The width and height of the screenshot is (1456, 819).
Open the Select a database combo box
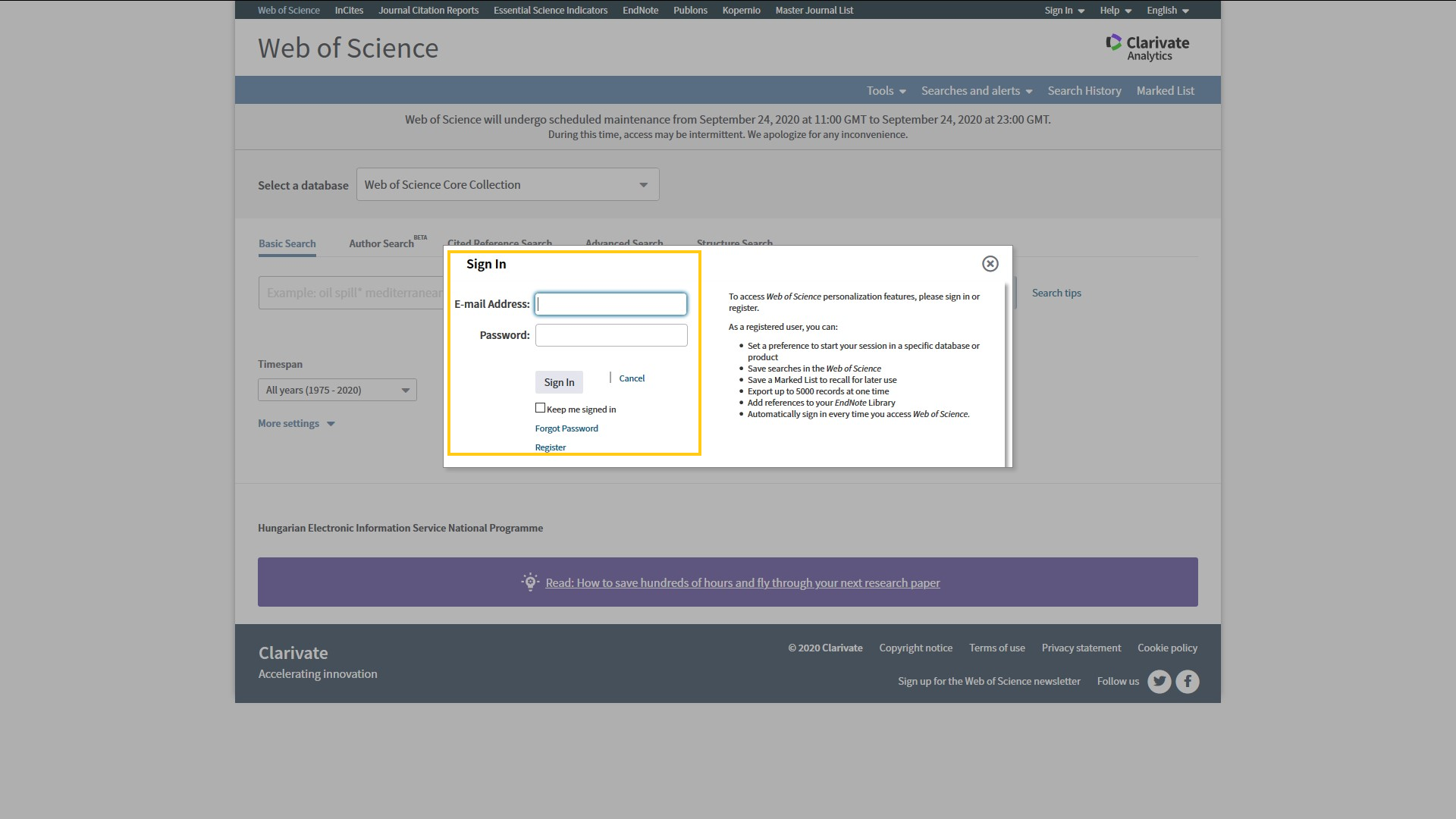507,184
